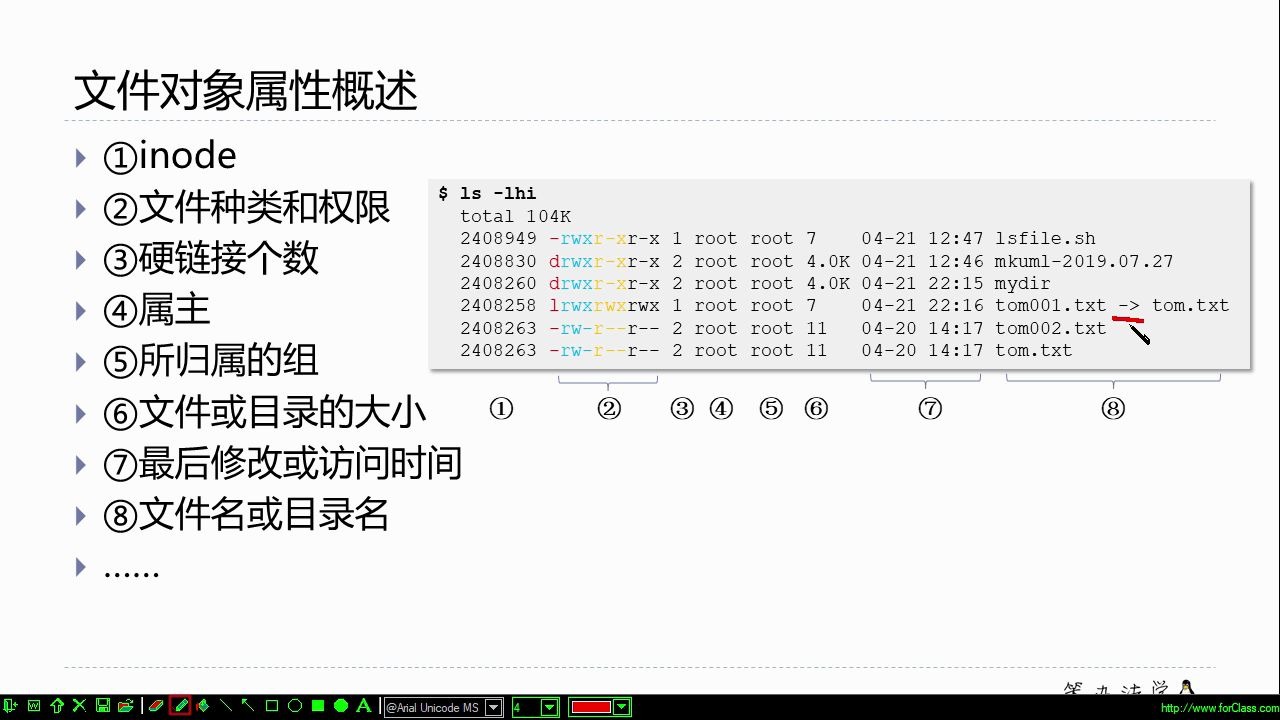
Task: Click the green up arrow icon
Action: (57, 706)
